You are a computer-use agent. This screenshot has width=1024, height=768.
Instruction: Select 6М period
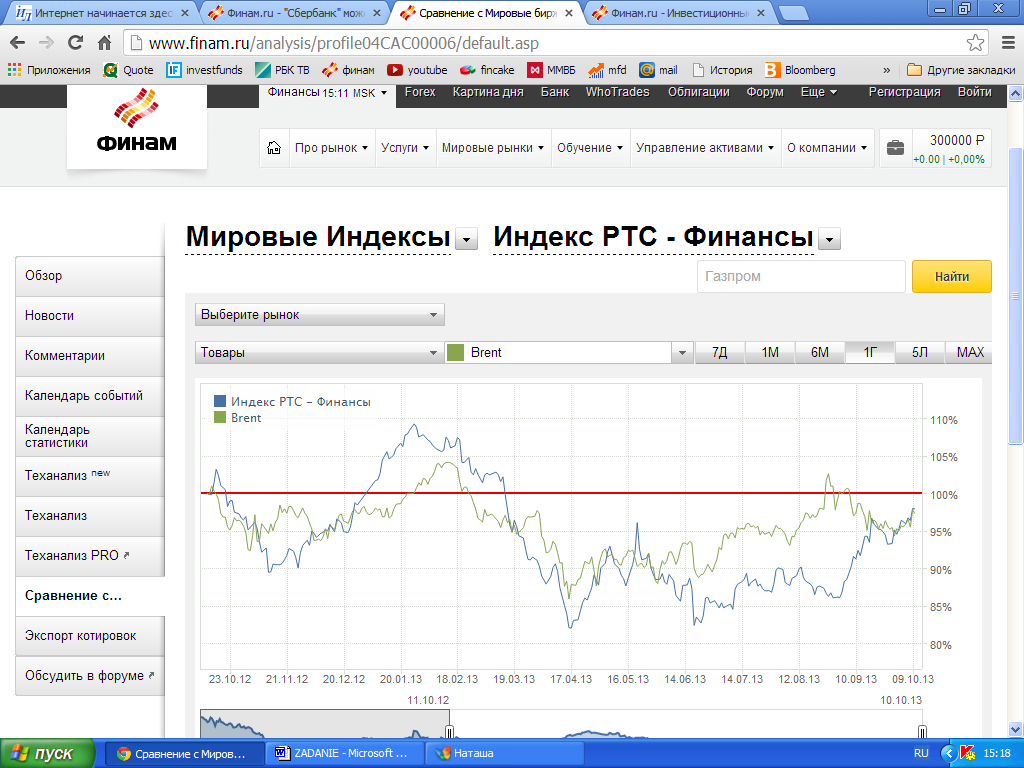click(820, 353)
